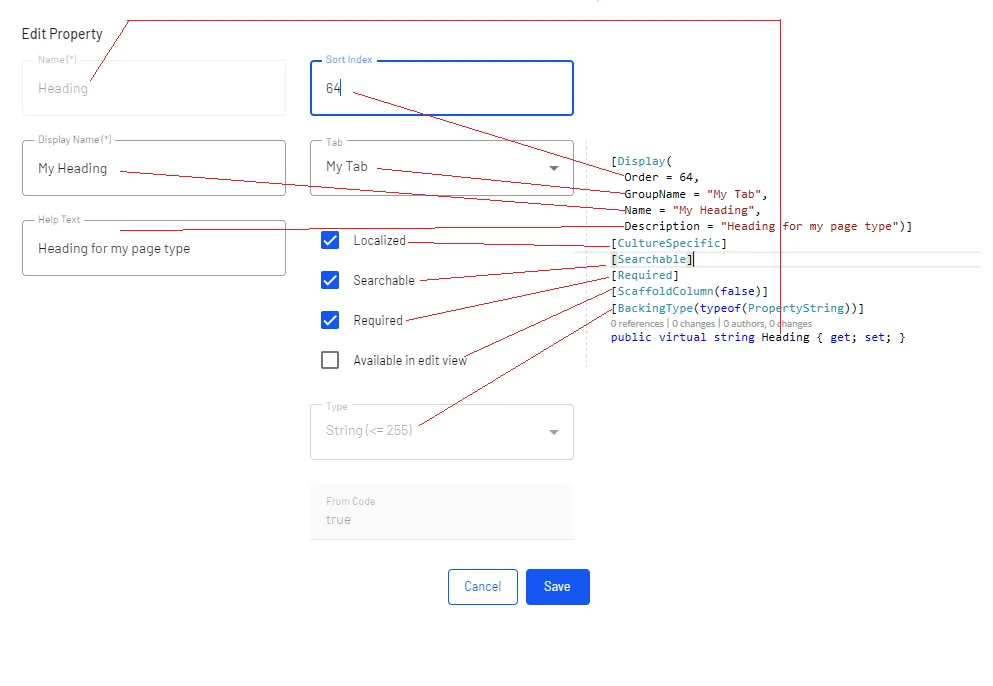Cancel editing the property
The image size is (993, 686).
(x=483, y=587)
